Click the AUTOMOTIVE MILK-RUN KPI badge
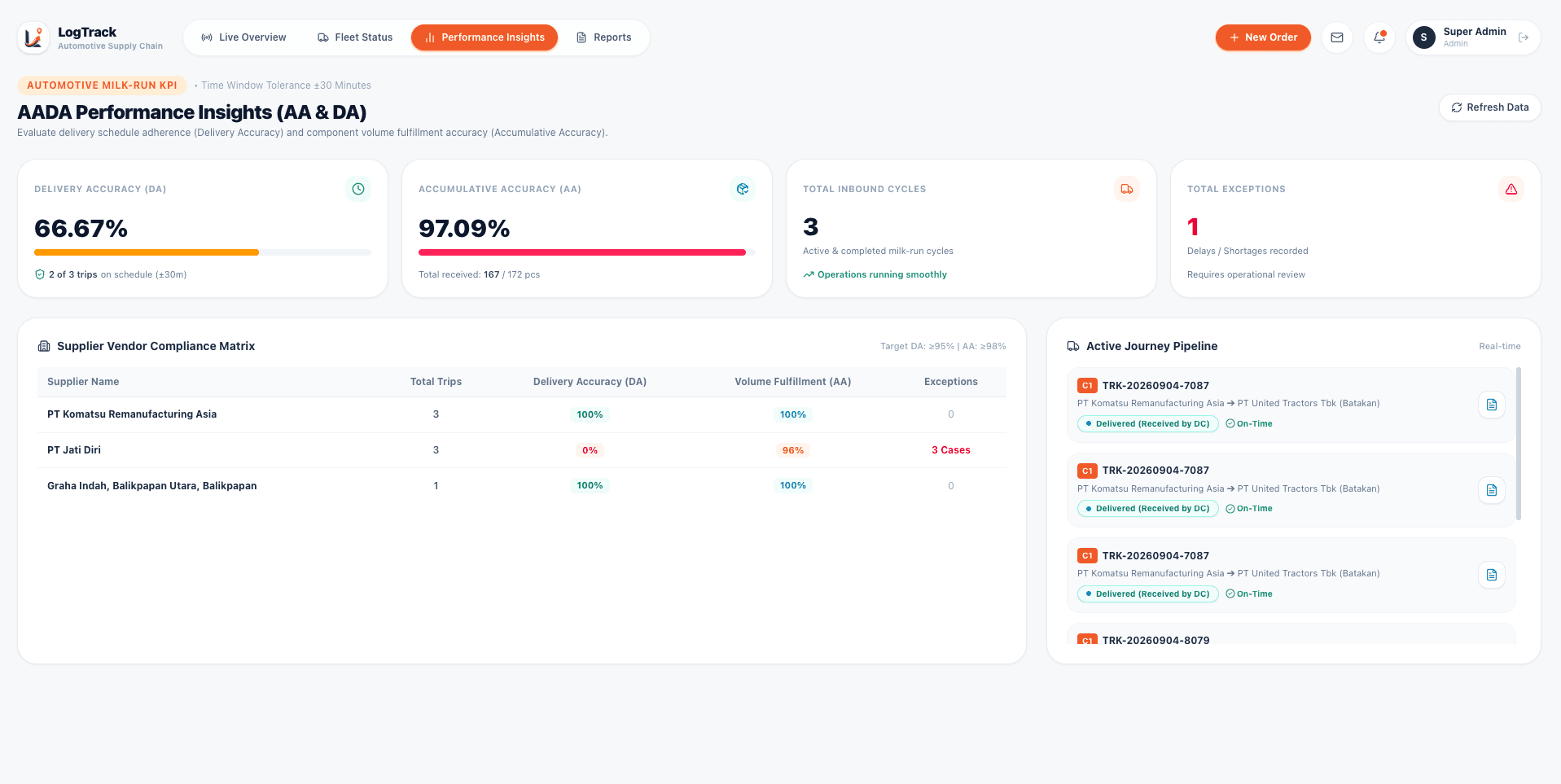The image size is (1561, 784). 102,85
